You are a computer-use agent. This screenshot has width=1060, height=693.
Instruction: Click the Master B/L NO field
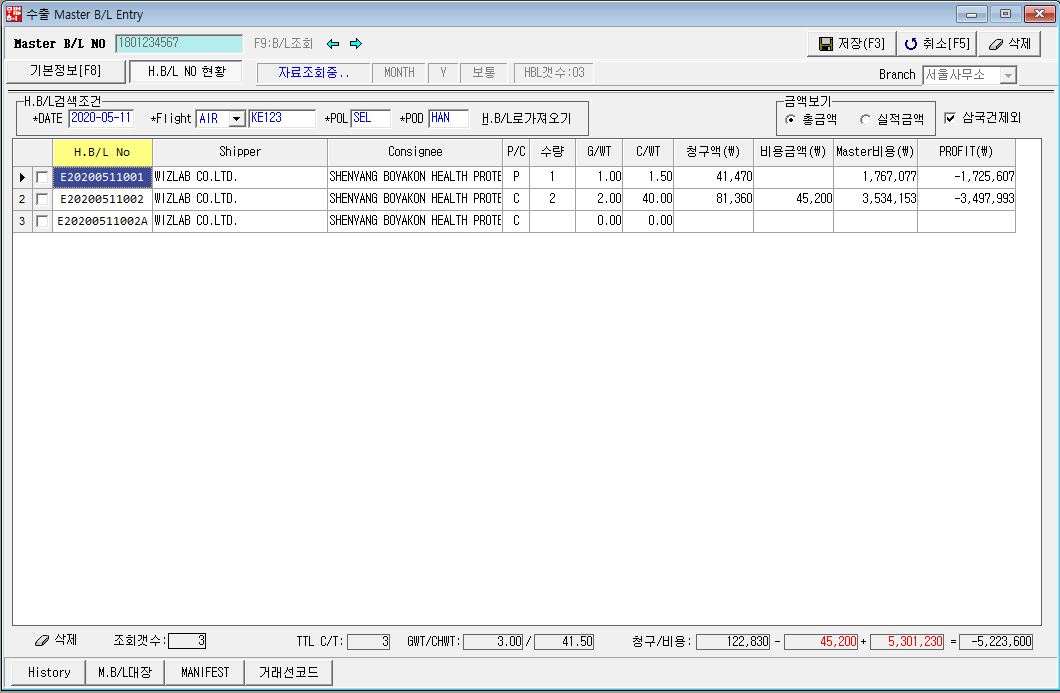click(179, 43)
